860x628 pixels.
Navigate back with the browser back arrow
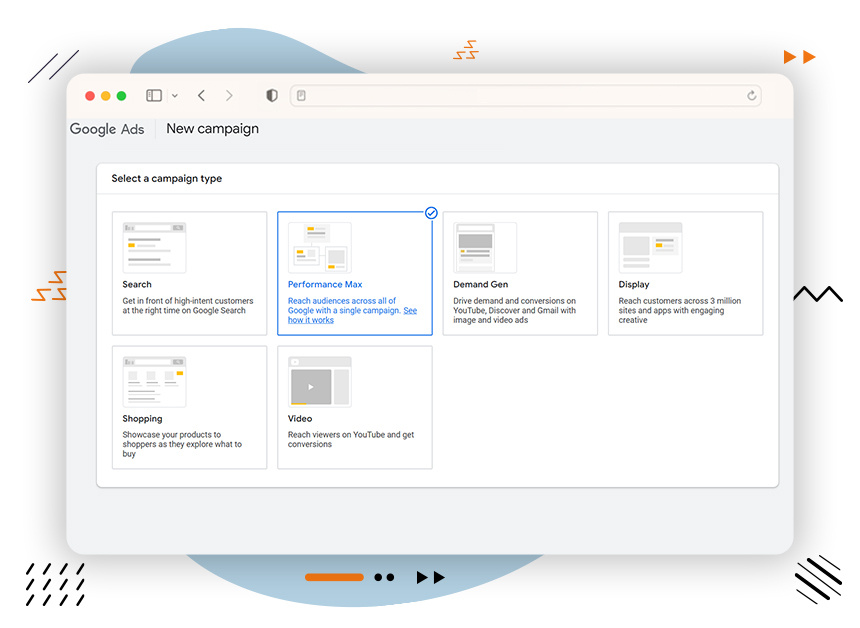pyautogui.click(x=201, y=95)
